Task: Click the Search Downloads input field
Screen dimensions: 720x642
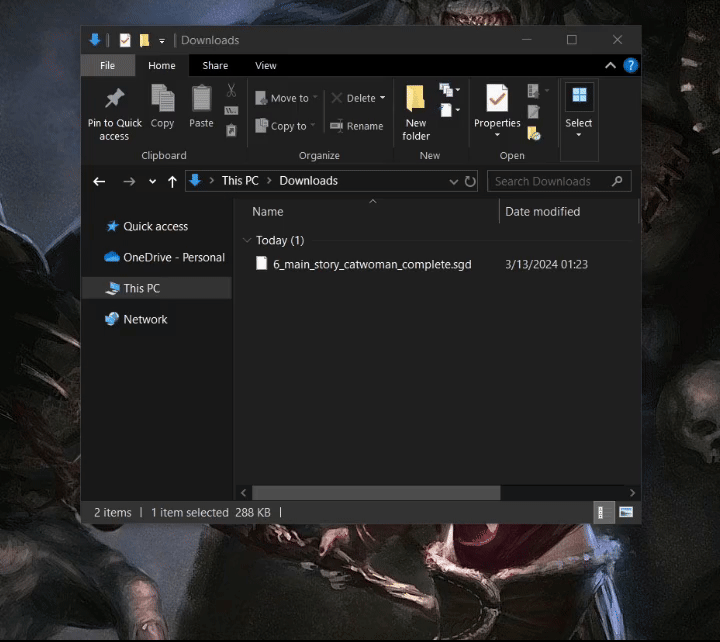Action: (548, 181)
